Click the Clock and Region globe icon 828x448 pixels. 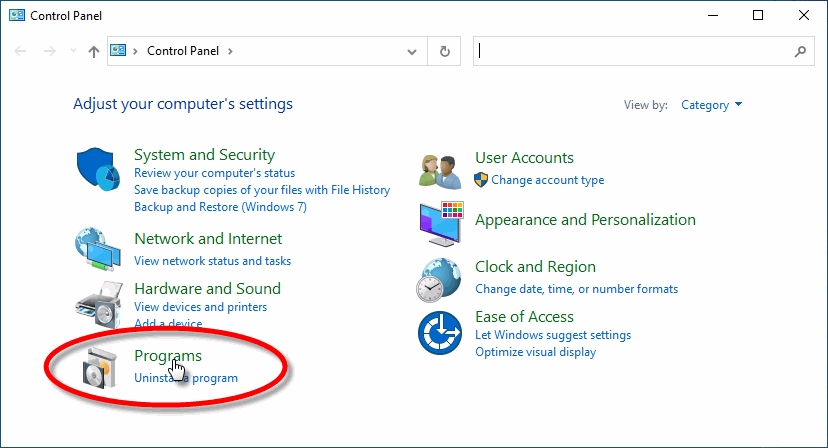[440, 279]
